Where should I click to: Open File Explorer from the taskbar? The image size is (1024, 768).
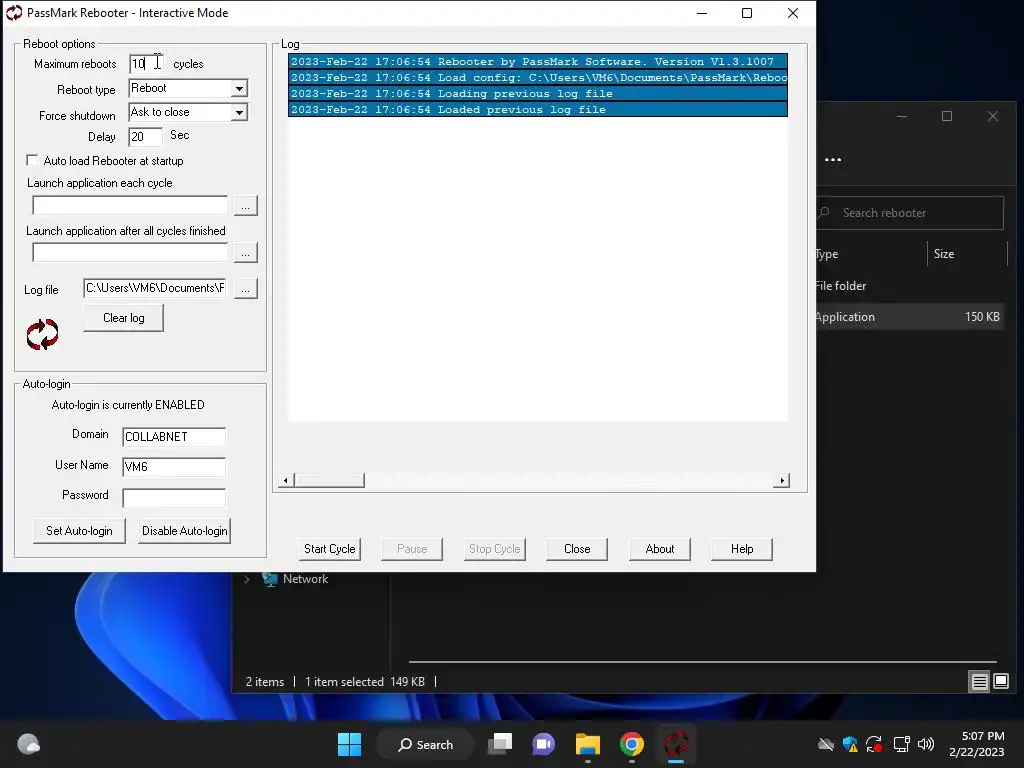588,744
